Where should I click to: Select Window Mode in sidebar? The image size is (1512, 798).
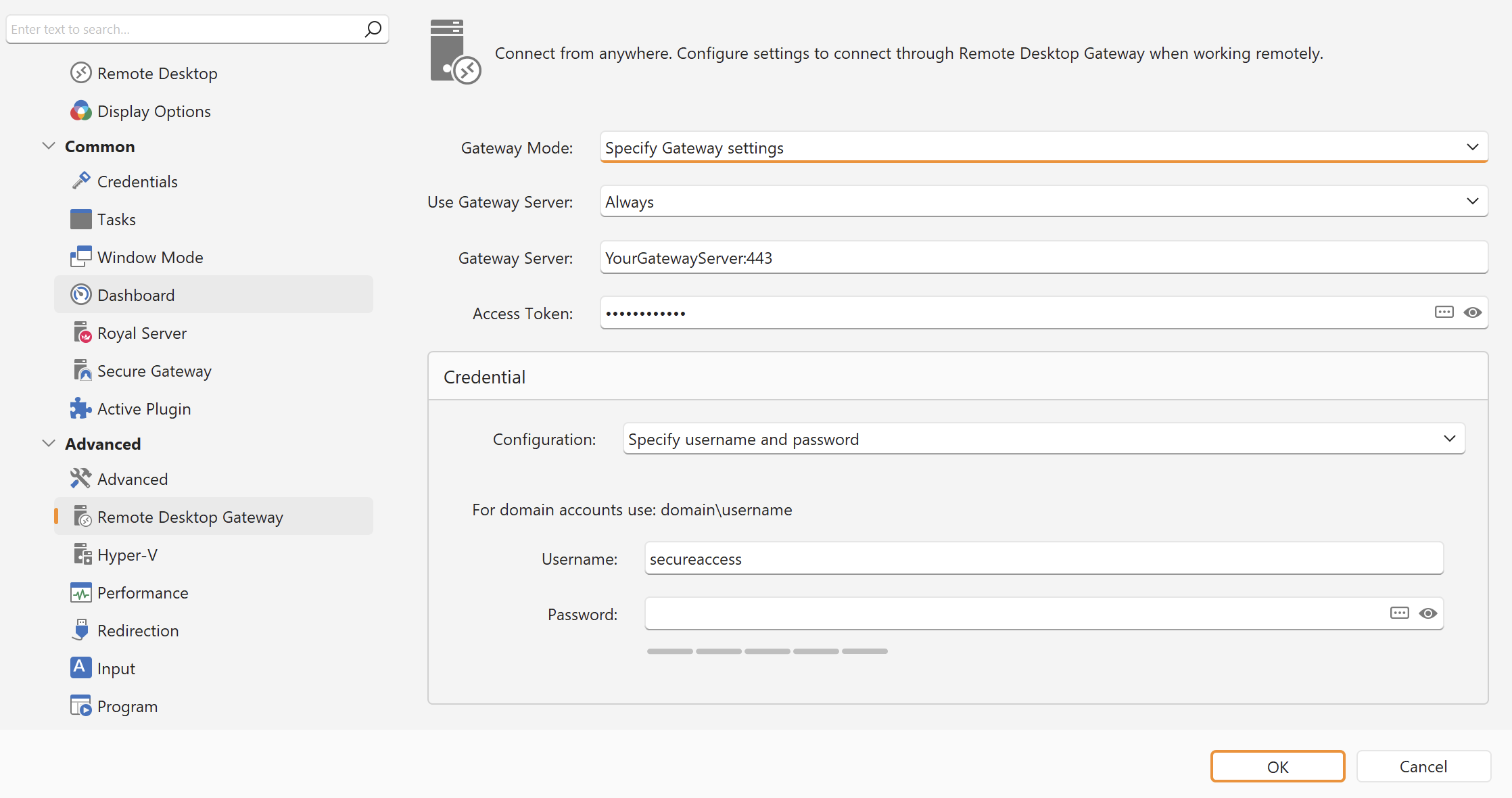click(214, 257)
